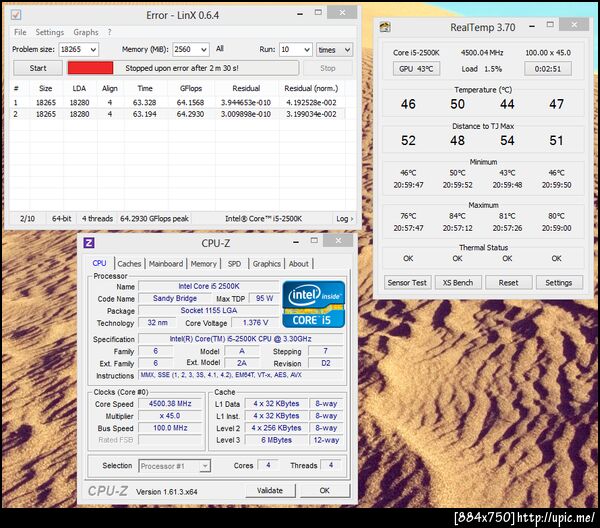Close the LinX window

342,13
